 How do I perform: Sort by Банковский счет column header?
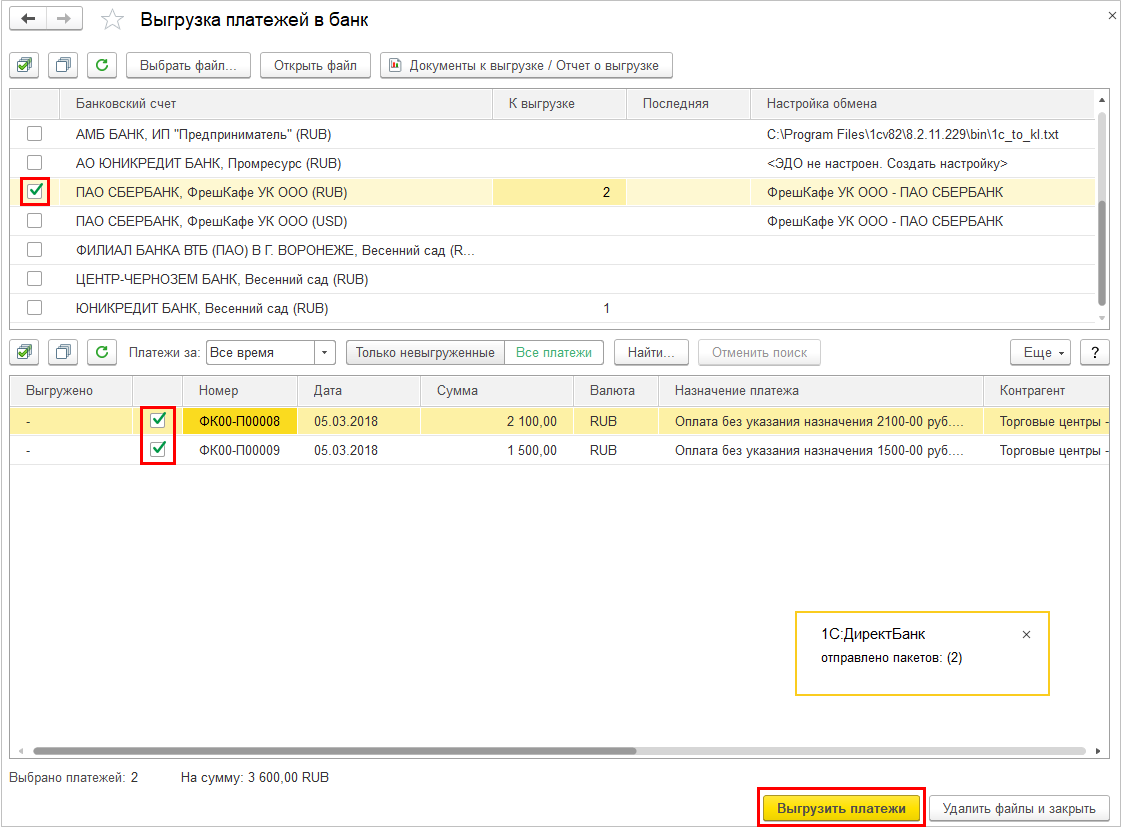(x=276, y=104)
